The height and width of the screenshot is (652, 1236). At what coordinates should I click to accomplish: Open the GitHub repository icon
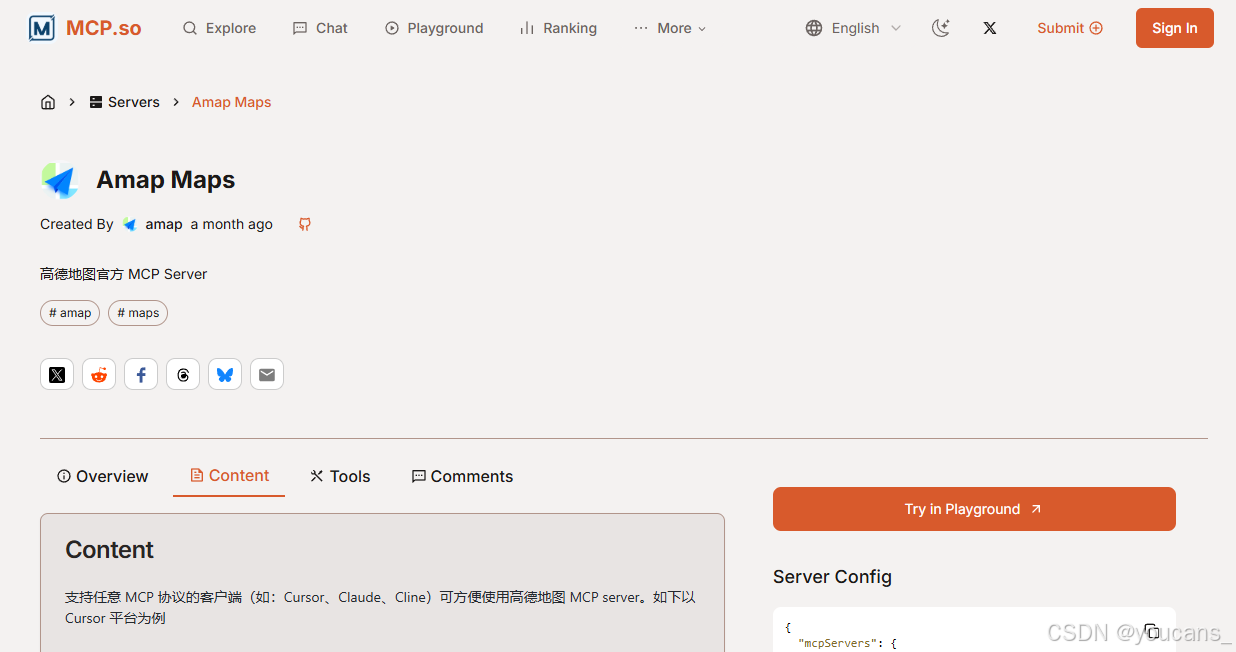[305, 224]
